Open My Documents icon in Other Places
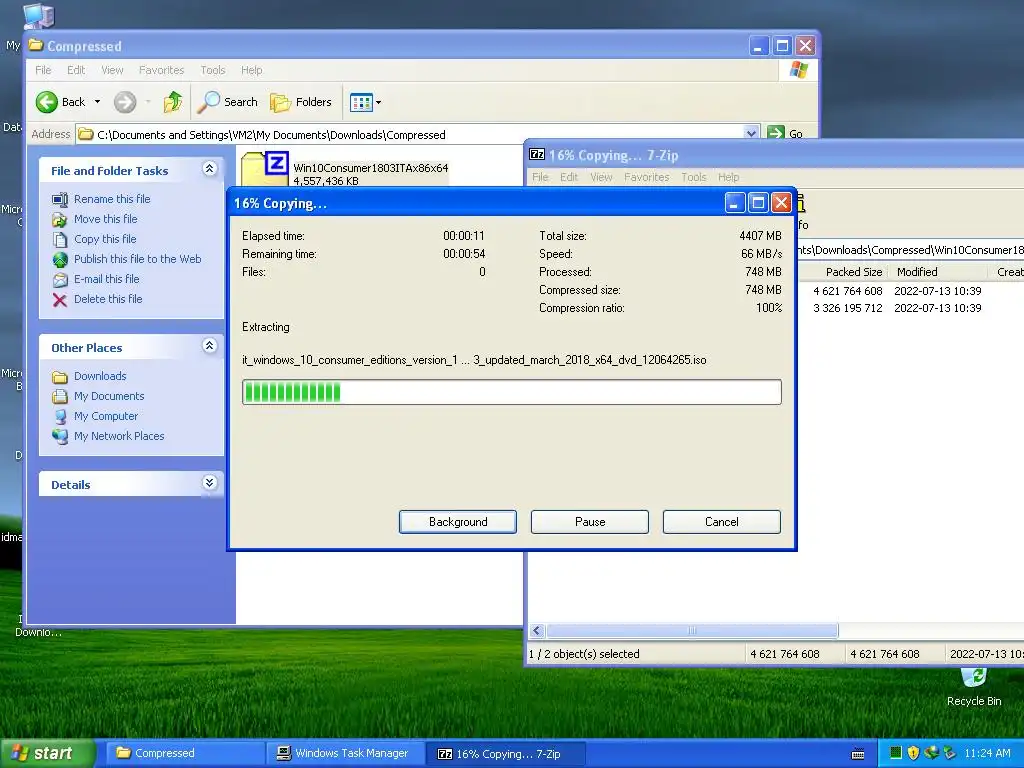The height and width of the screenshot is (768, 1024). (60, 396)
